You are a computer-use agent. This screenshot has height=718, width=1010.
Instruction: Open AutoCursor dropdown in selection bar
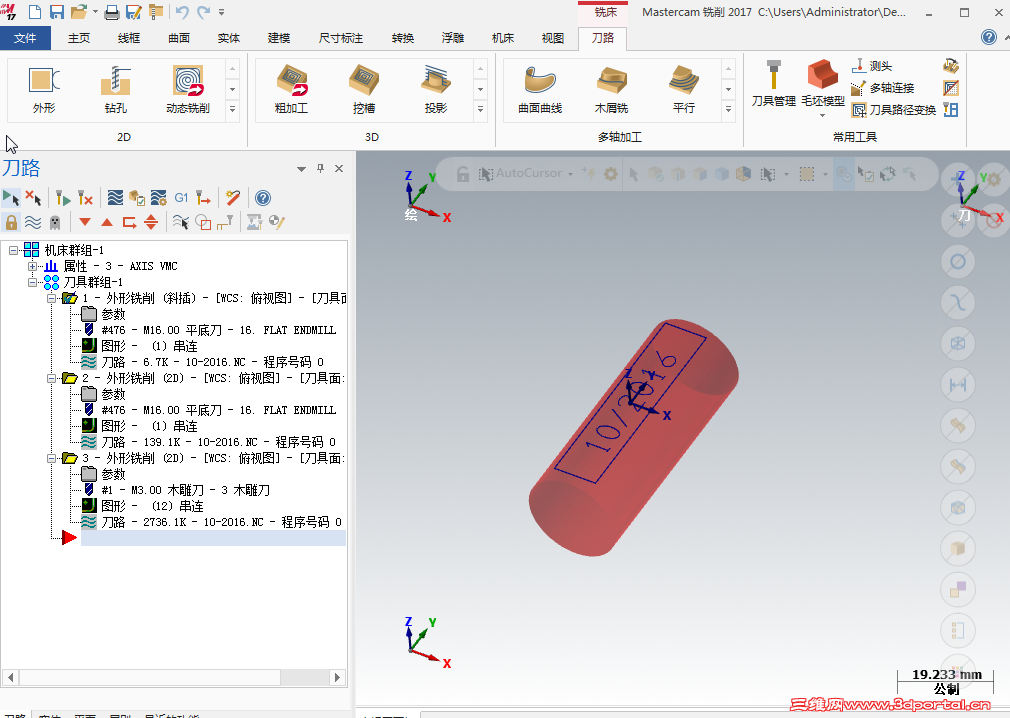point(570,174)
